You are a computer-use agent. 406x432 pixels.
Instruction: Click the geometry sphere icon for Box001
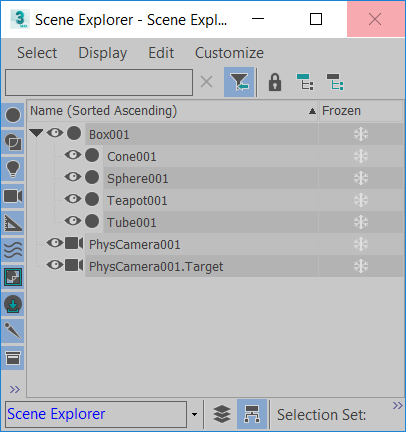point(74,133)
